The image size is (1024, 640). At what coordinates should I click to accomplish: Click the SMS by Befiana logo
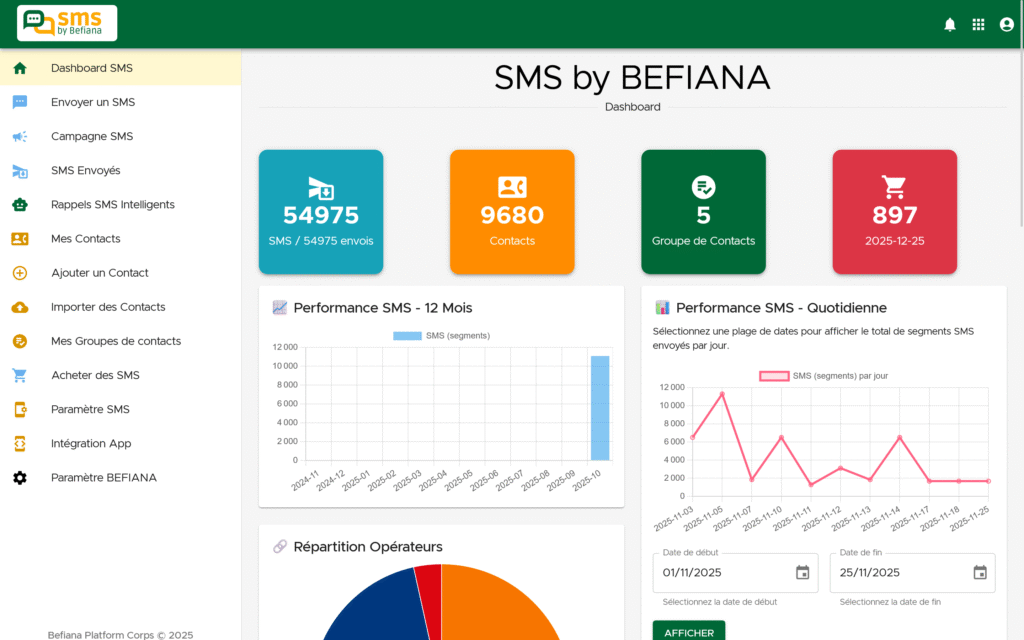click(x=65, y=22)
